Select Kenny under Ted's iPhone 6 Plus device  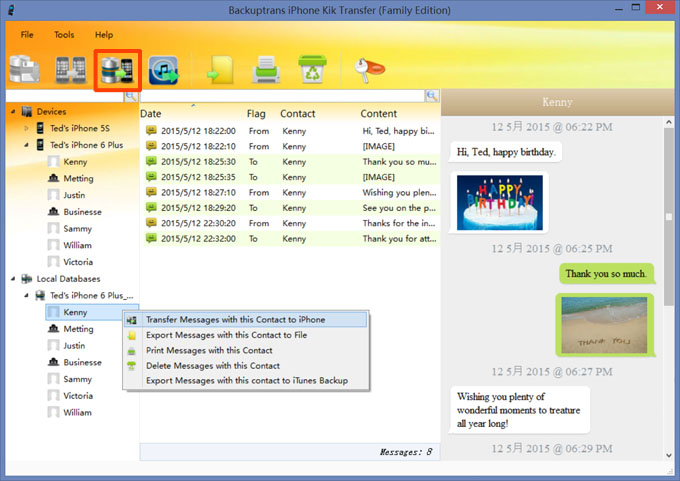click(x=75, y=162)
